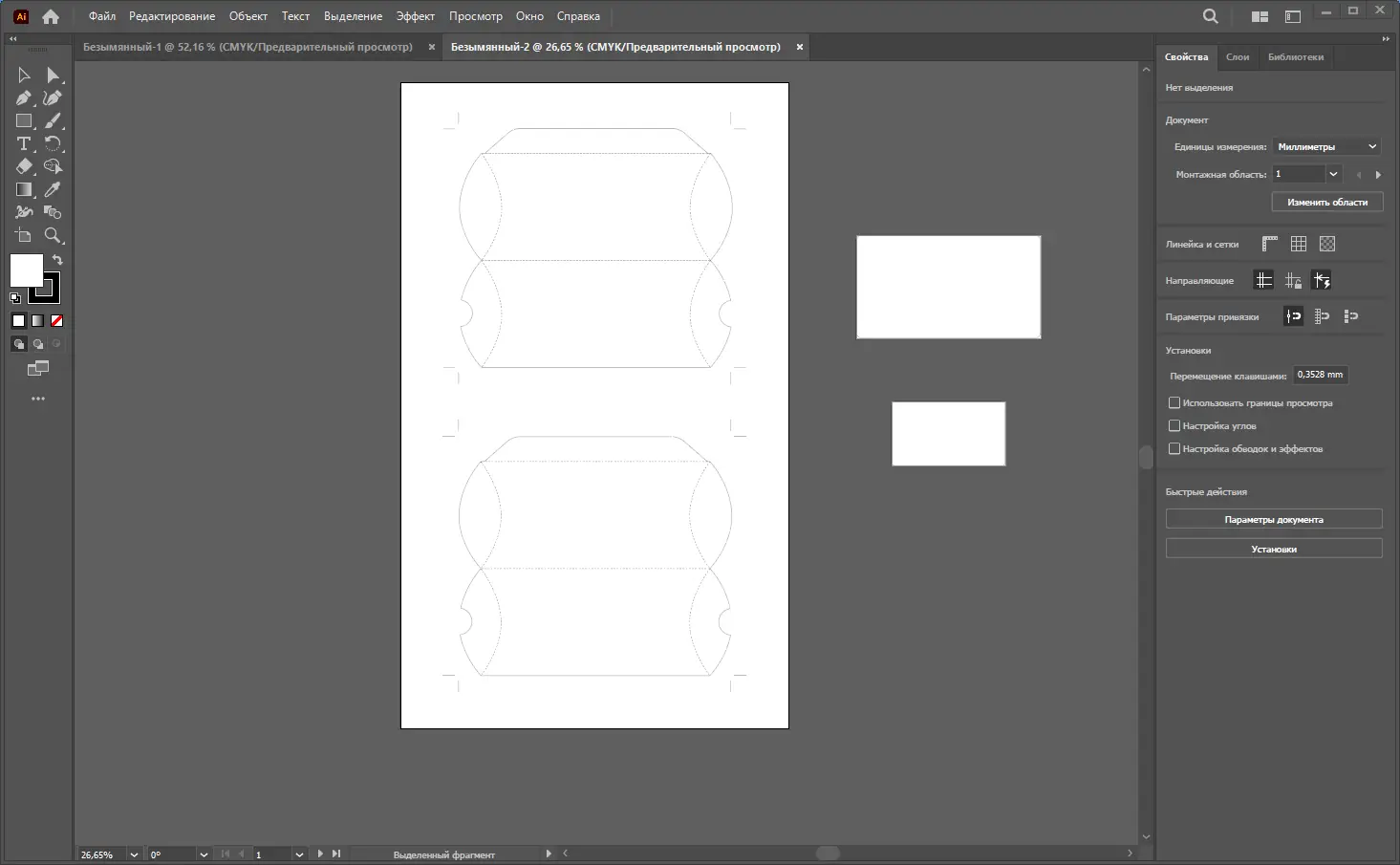The width and height of the screenshot is (1400, 865).
Task: Click the 'Параметры документа' button
Action: [1274, 520]
